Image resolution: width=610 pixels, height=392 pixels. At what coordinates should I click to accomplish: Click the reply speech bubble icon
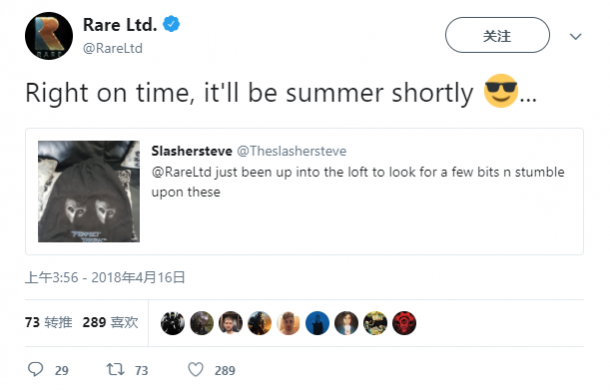pyautogui.click(x=35, y=369)
